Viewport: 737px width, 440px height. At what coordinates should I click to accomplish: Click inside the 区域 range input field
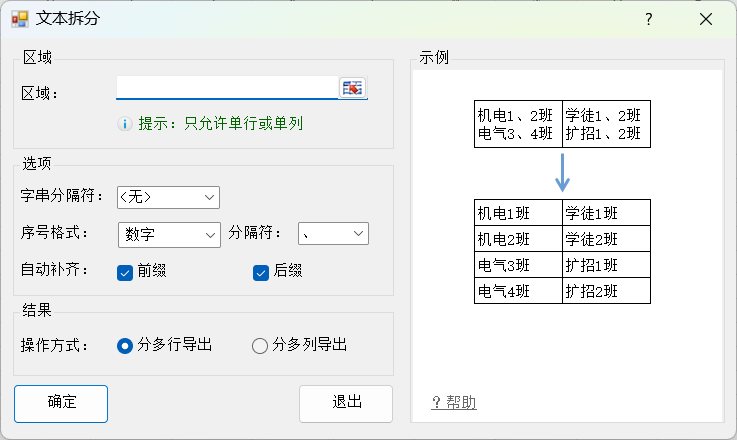click(x=227, y=87)
